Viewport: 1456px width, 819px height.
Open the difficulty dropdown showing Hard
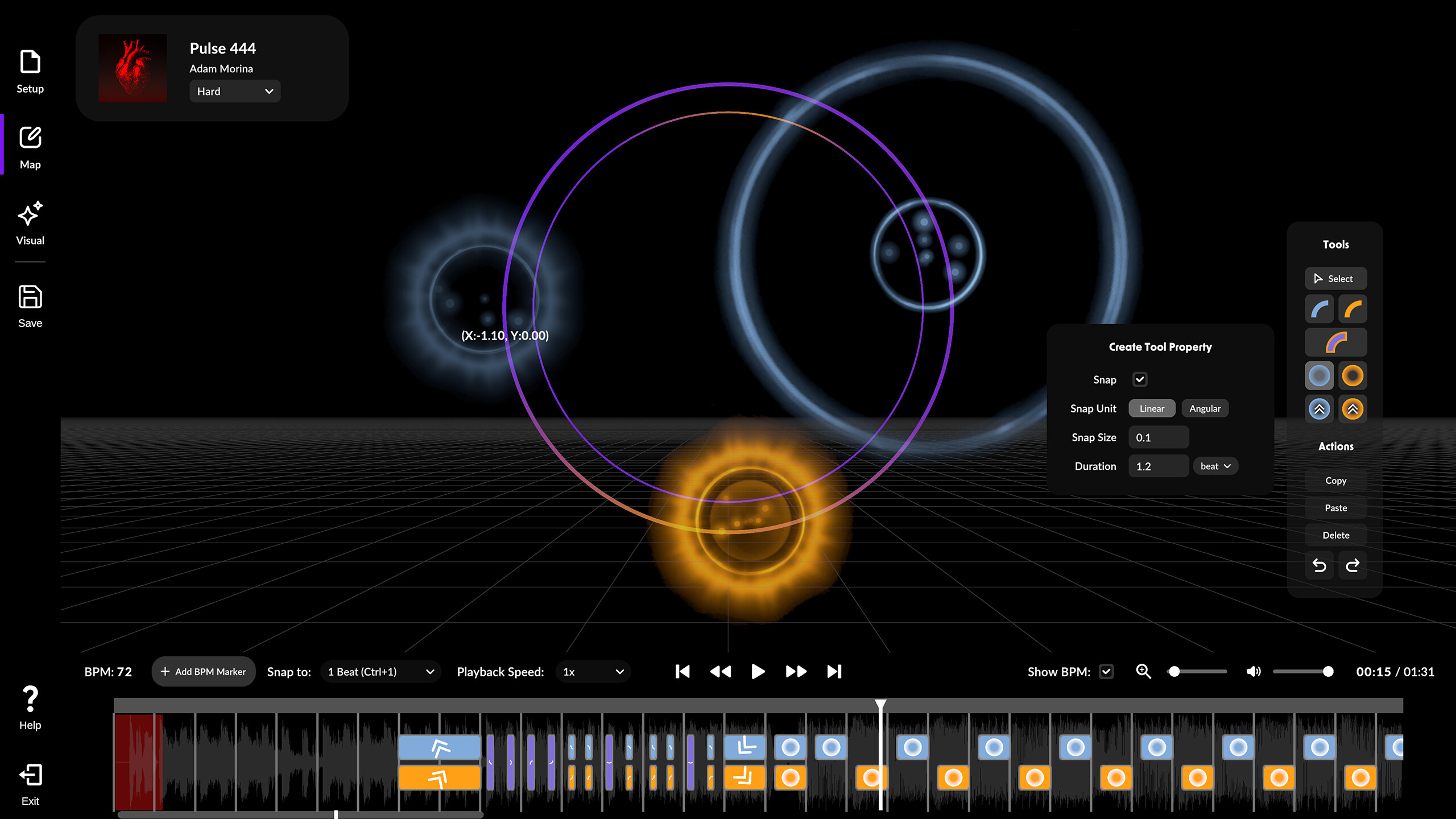pos(234,91)
